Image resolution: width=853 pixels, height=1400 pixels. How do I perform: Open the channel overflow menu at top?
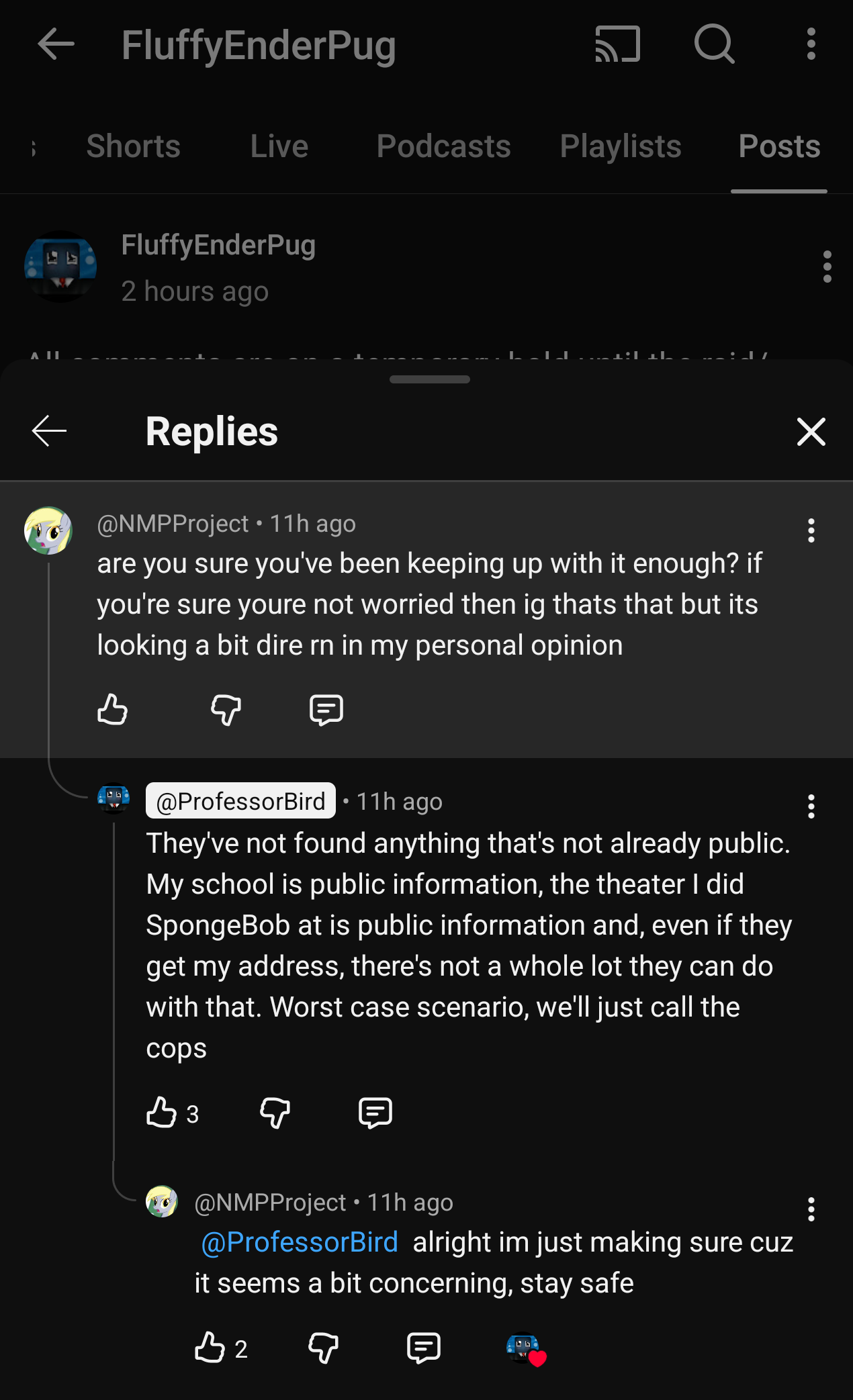(811, 44)
